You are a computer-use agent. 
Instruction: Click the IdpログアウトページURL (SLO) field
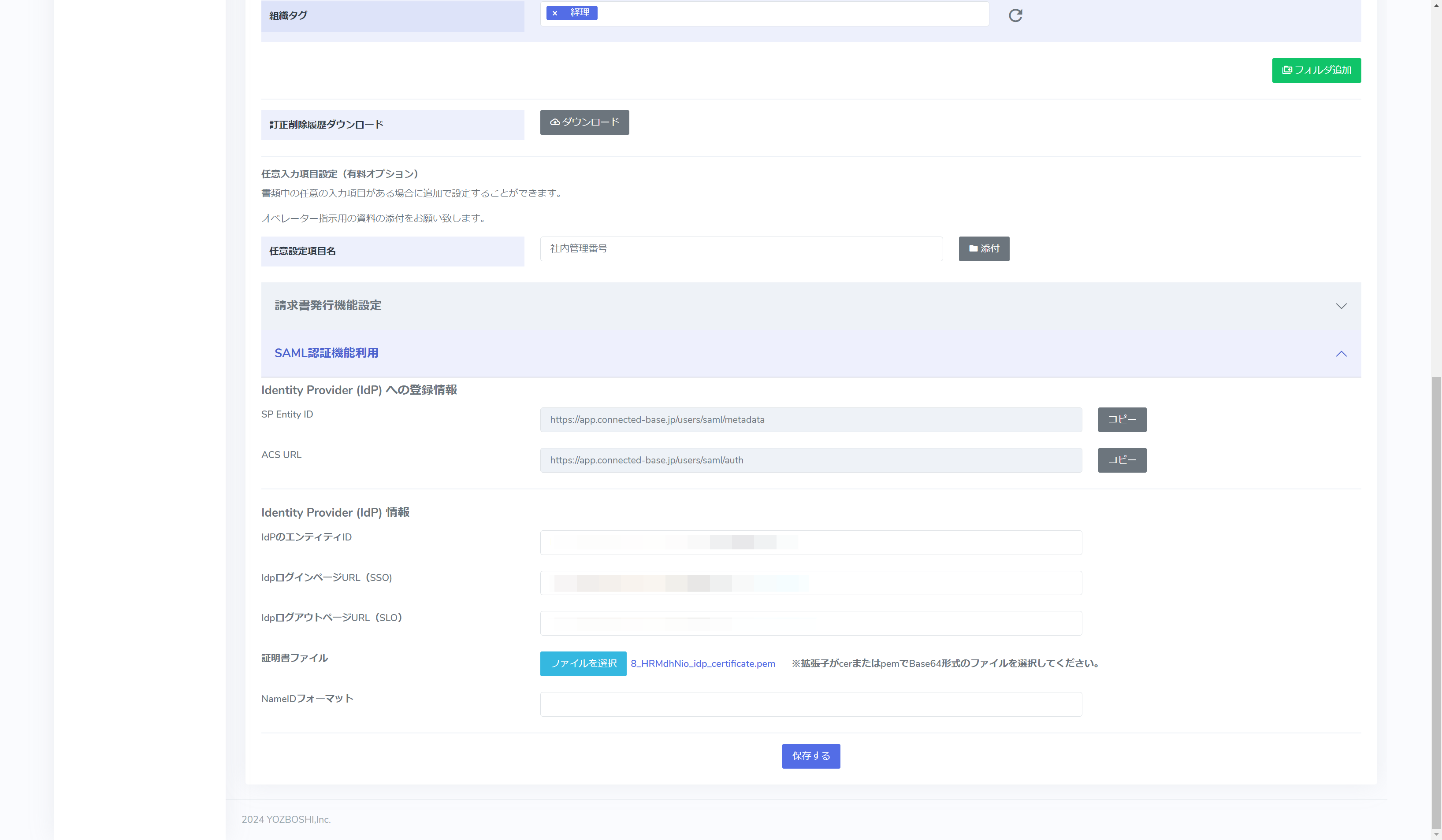[811, 623]
